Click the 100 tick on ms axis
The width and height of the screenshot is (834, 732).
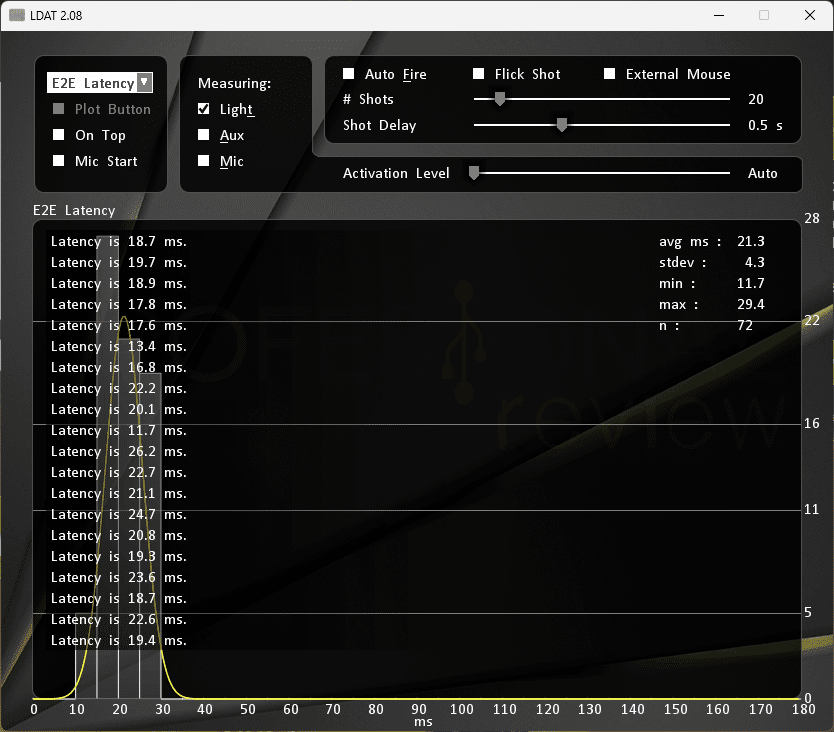click(462, 709)
